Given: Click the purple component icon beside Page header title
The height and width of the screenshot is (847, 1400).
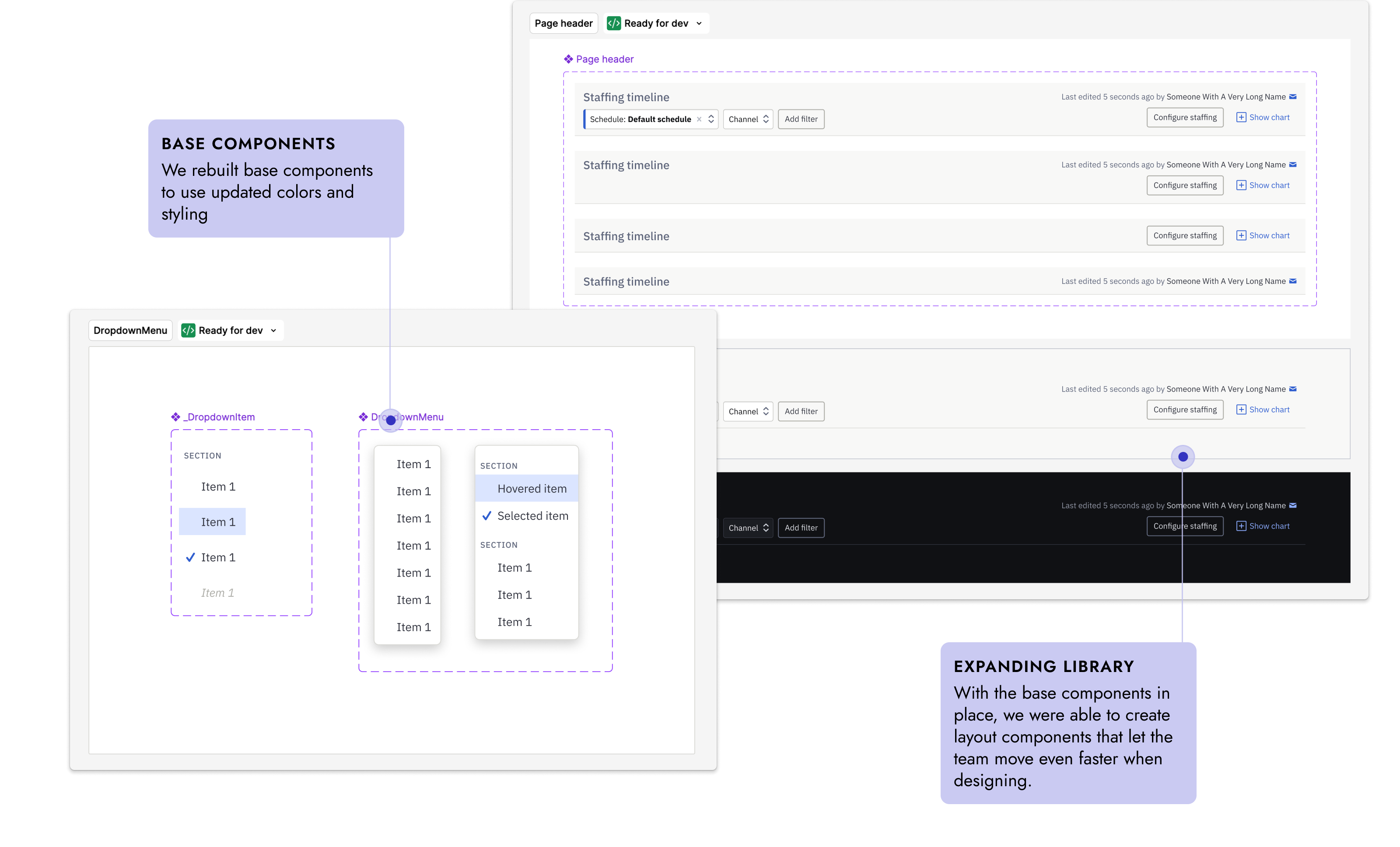Looking at the screenshot, I should click(x=568, y=59).
